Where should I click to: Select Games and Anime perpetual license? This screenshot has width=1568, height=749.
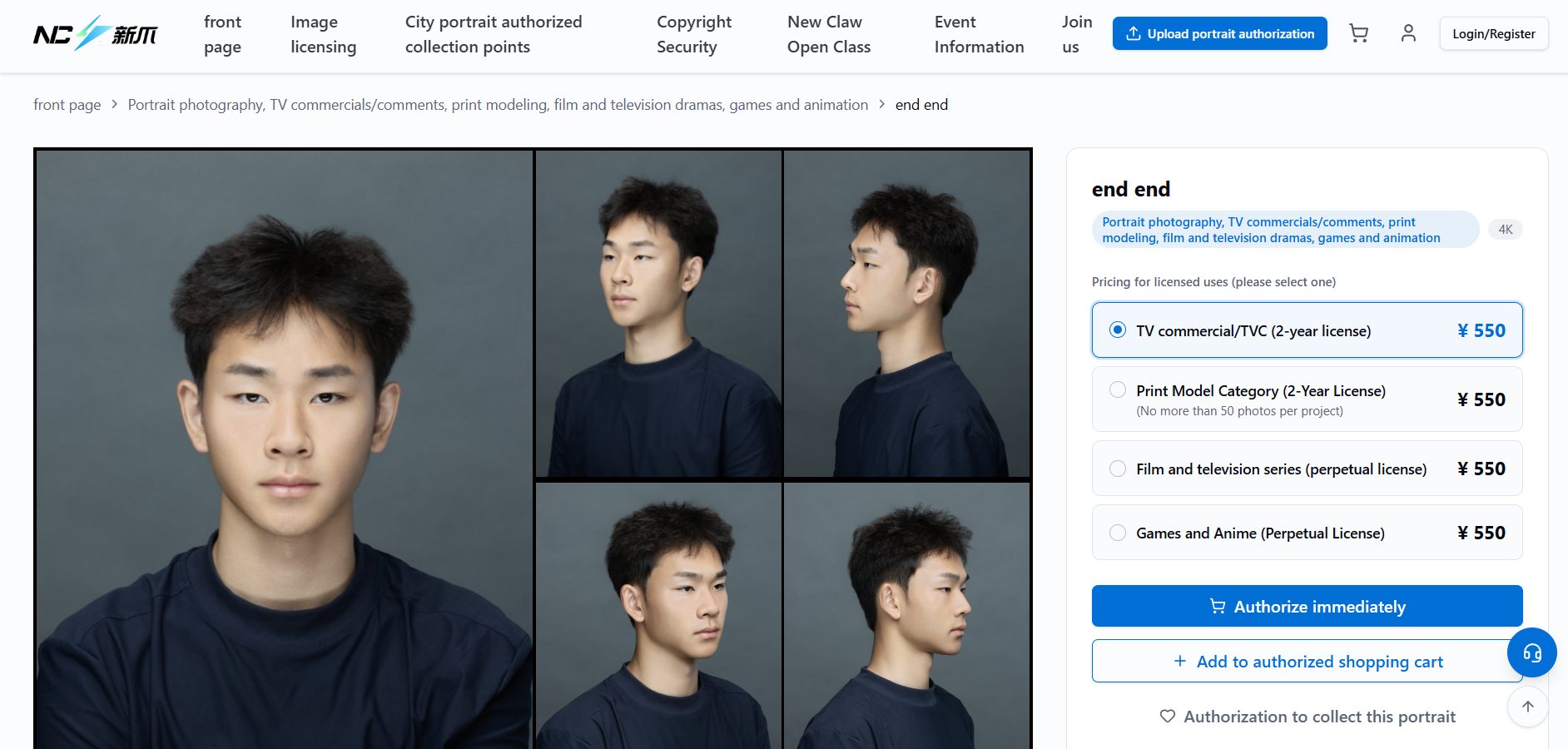point(1307,533)
